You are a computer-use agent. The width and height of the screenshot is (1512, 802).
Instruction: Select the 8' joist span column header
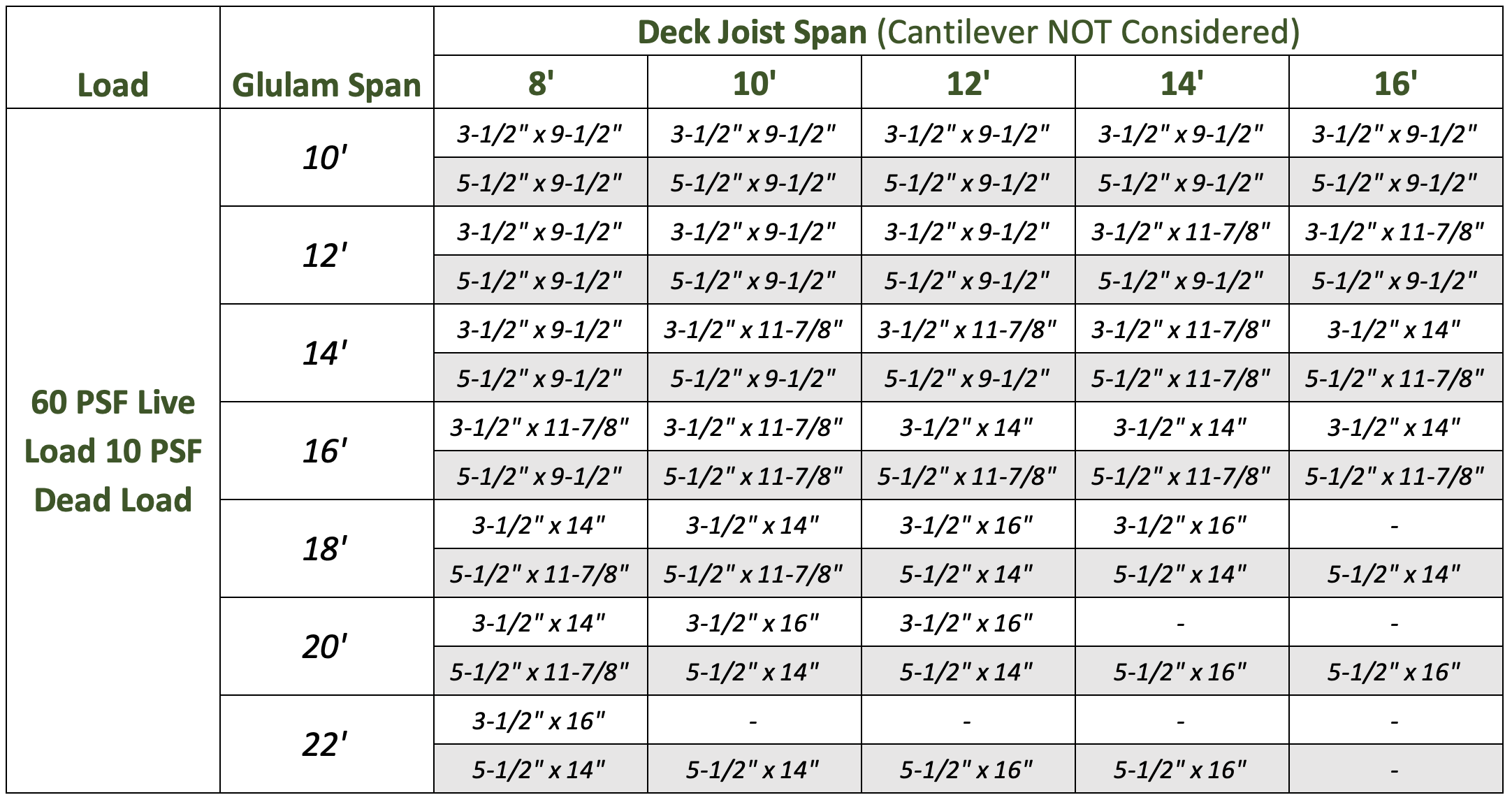coord(540,83)
